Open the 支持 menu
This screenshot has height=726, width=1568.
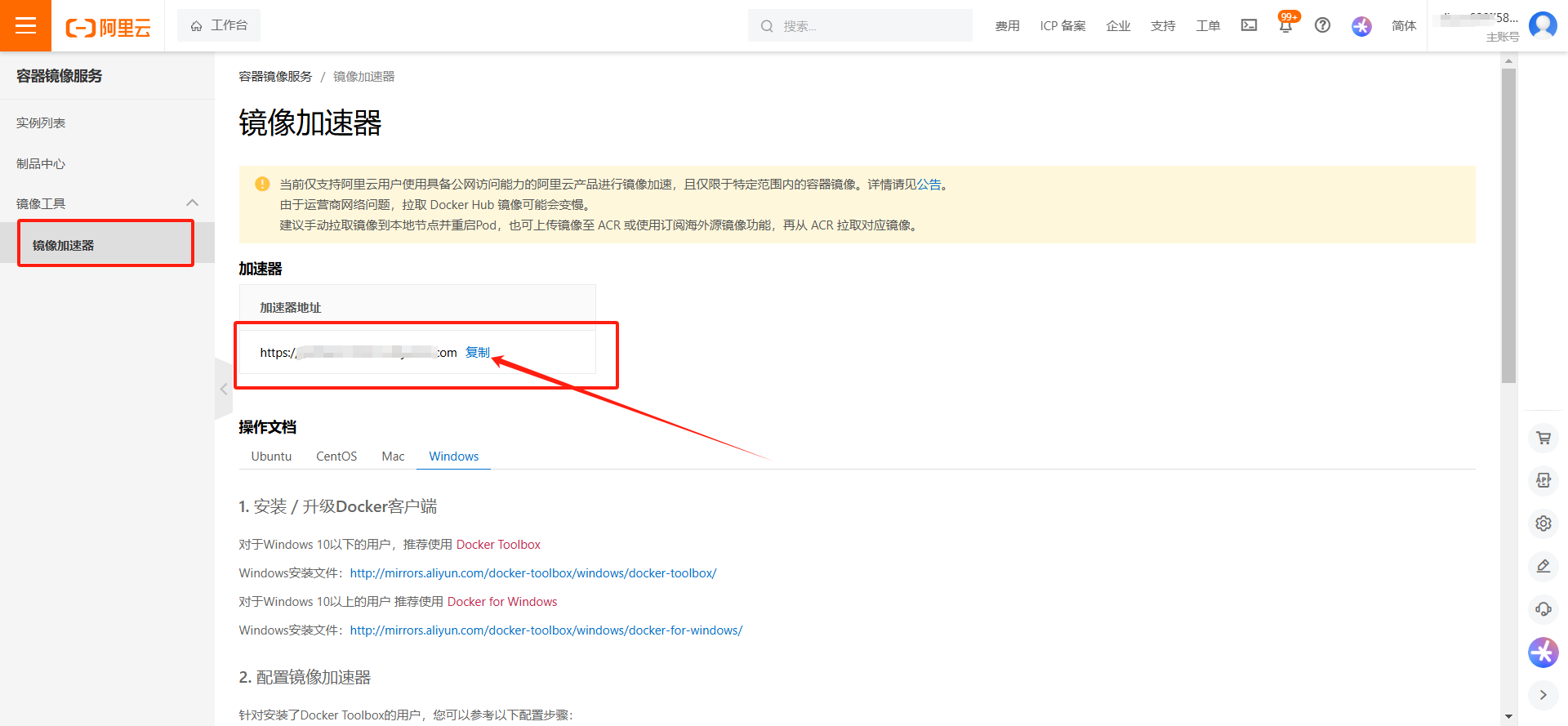tap(1163, 26)
